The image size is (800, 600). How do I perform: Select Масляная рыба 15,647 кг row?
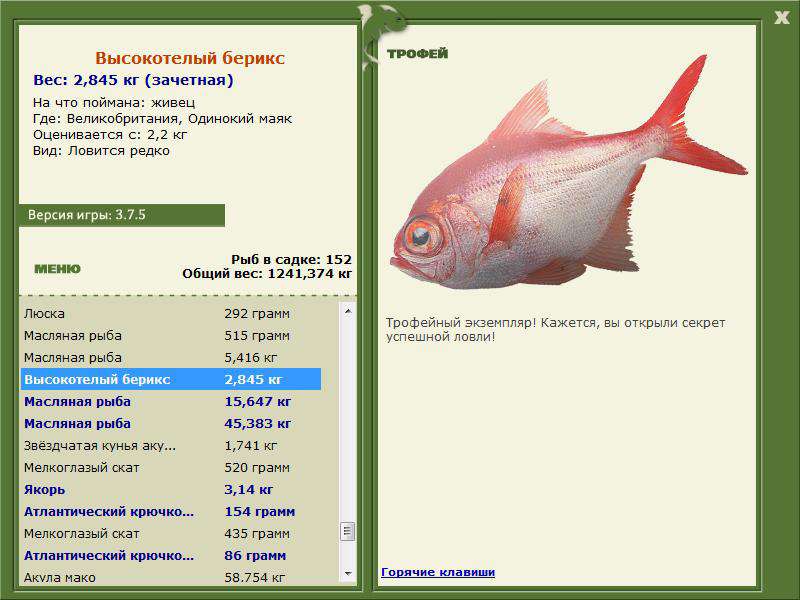point(171,402)
